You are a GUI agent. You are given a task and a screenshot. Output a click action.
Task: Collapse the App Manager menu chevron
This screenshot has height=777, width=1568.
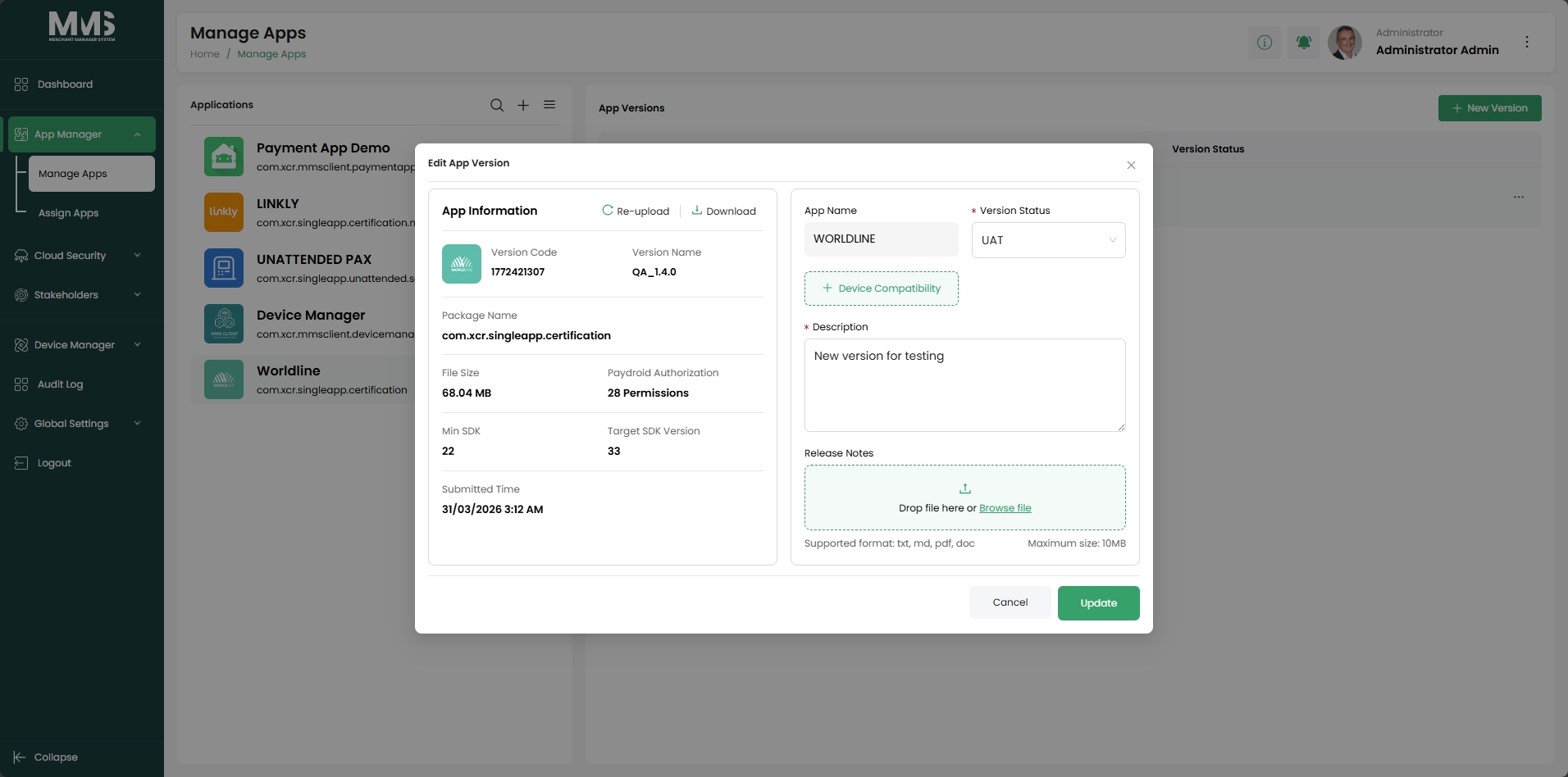138,134
